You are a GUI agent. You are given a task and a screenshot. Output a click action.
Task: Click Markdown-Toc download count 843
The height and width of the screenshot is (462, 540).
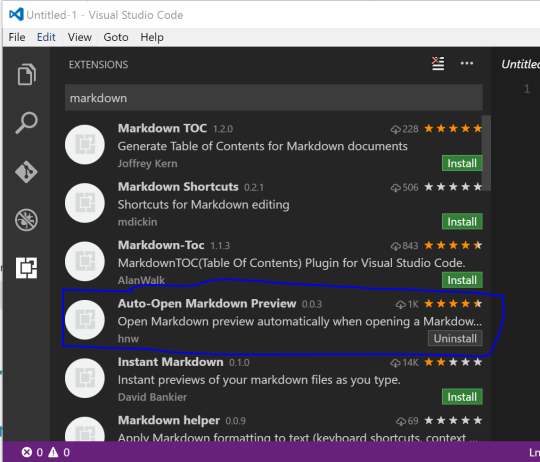[x=404, y=246]
